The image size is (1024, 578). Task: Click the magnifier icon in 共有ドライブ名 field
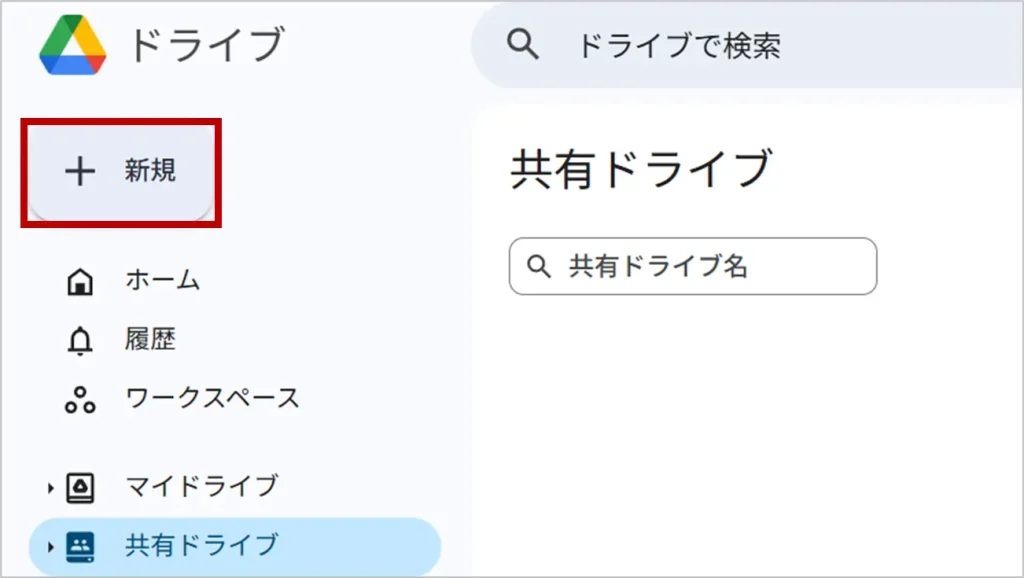point(539,266)
